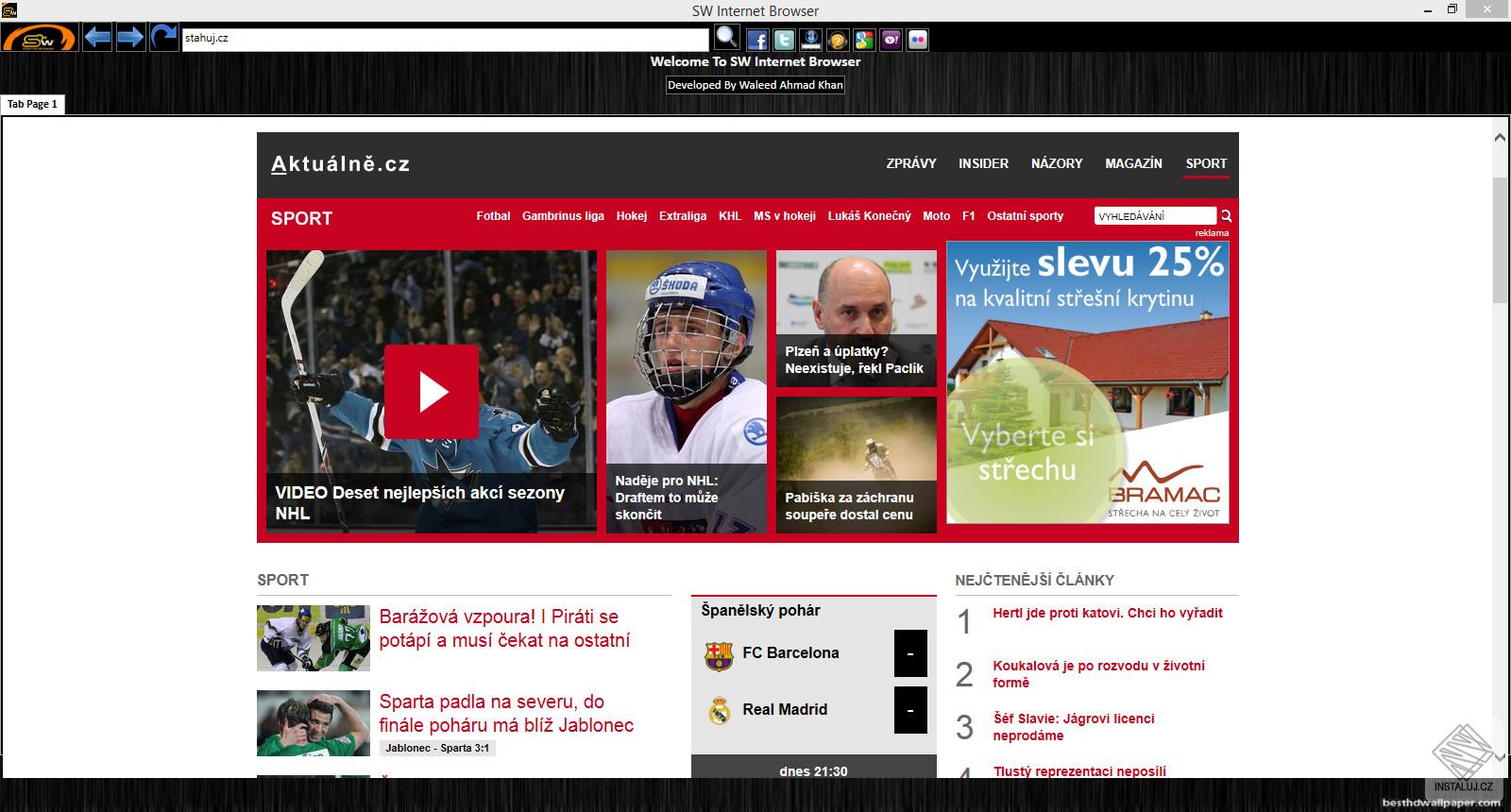Viewport: 1511px width, 812px height.
Task: Click the Aktuálně.cz logo
Action: [341, 164]
